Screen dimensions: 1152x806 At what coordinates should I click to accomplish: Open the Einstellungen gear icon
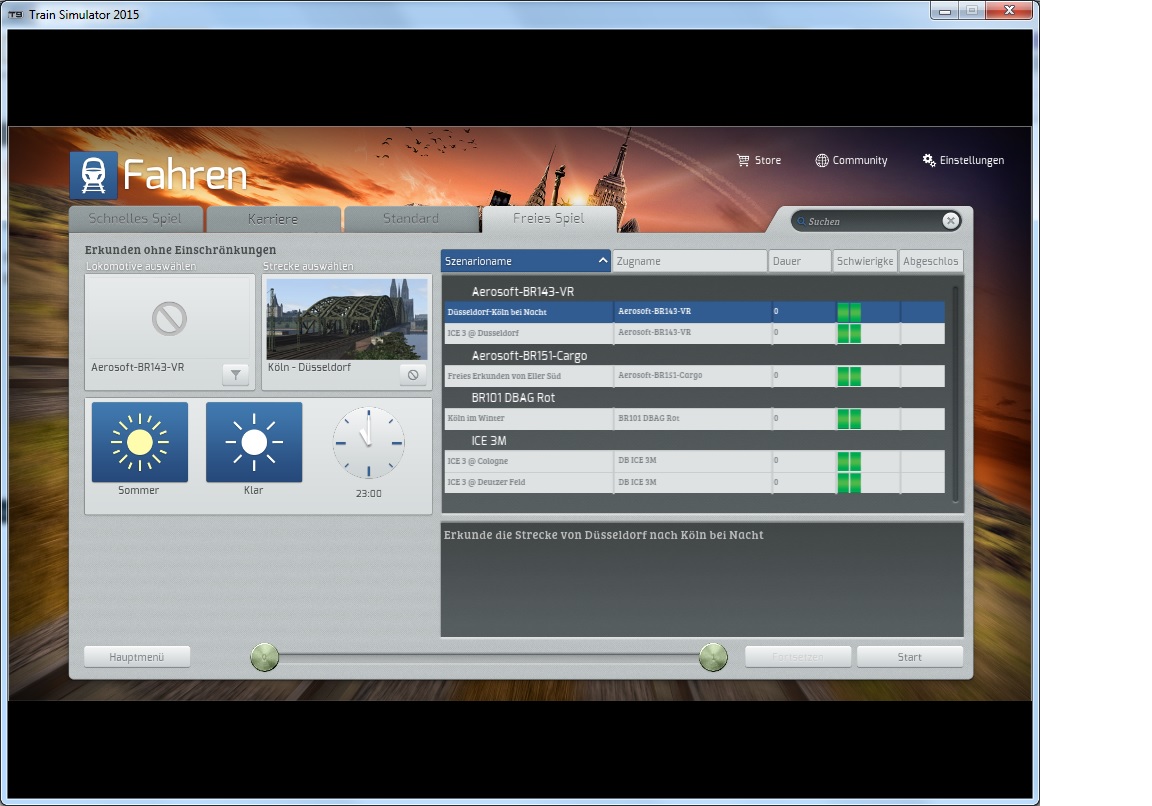[929, 160]
